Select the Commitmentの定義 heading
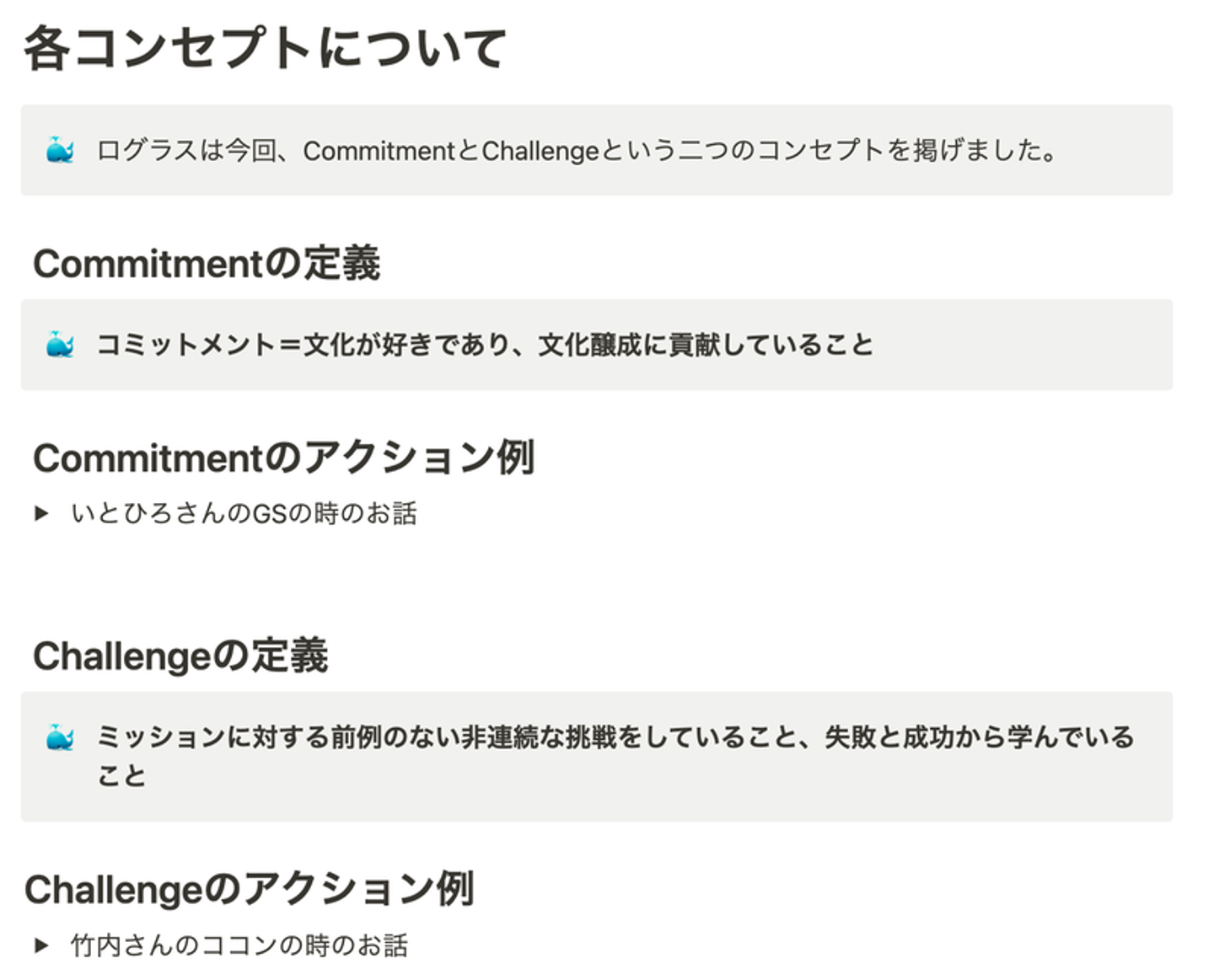 click(x=207, y=263)
